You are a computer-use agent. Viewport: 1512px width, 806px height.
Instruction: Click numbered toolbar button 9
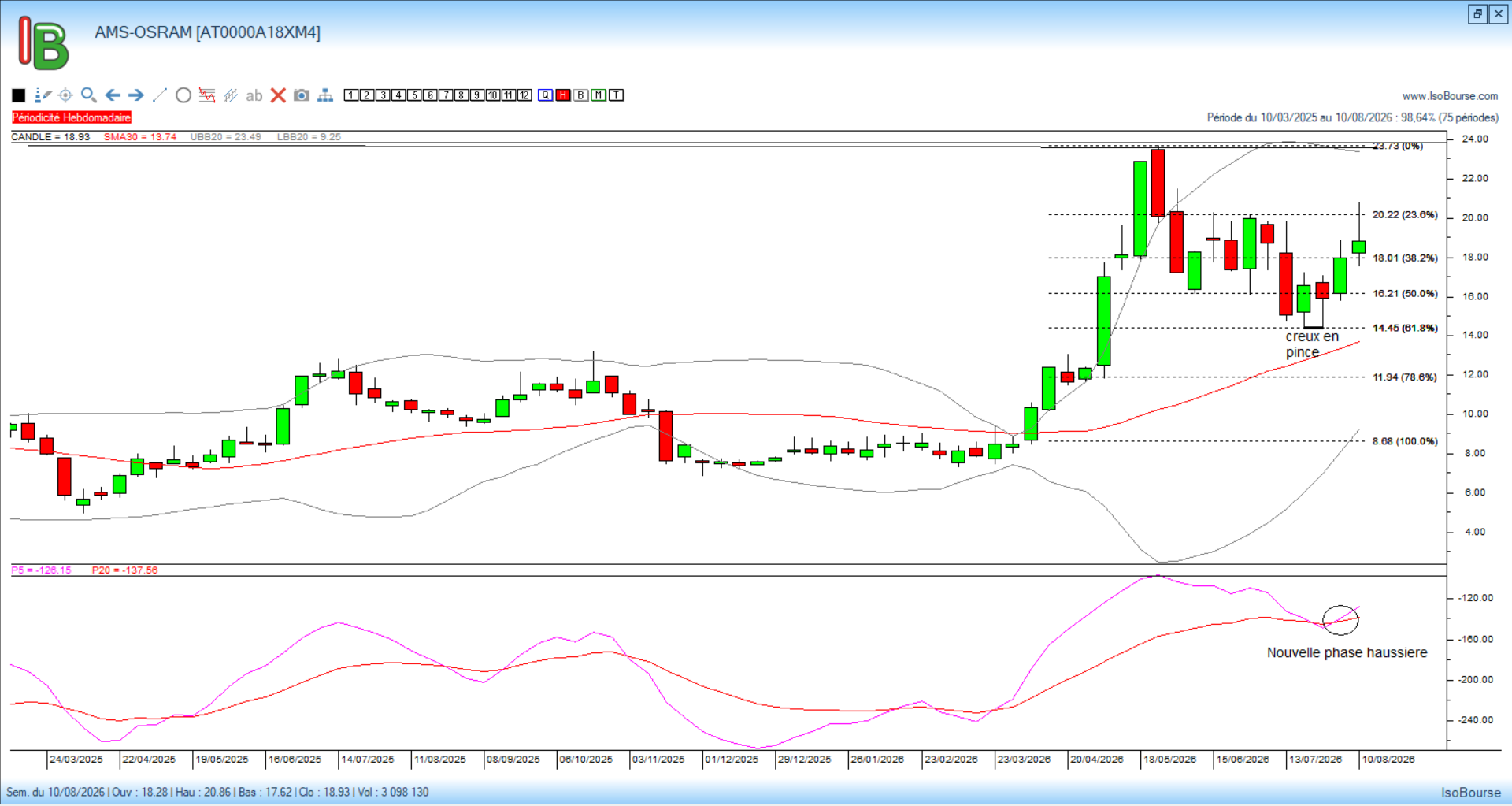[x=477, y=95]
